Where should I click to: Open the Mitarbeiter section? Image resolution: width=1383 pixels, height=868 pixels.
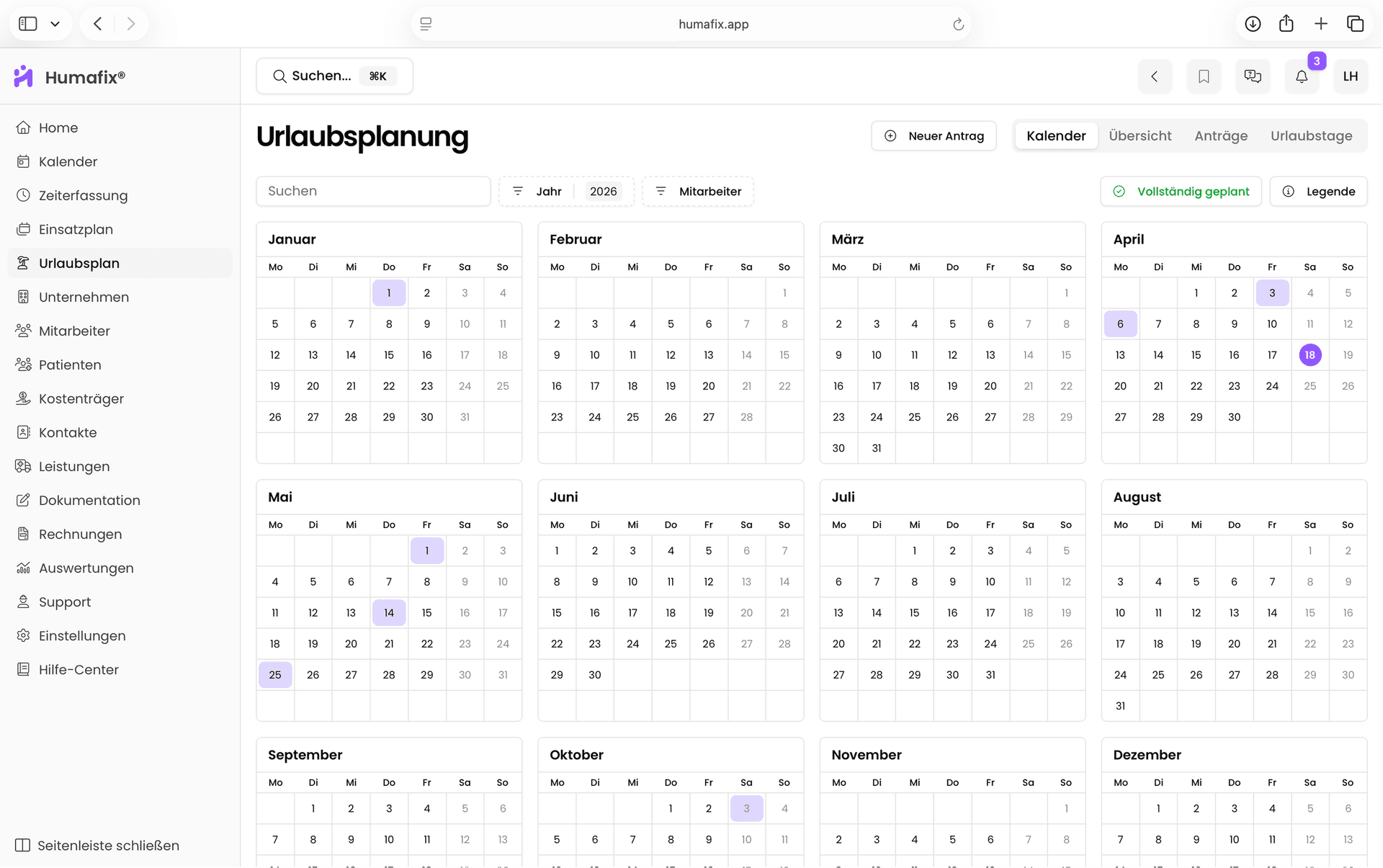[x=74, y=331]
